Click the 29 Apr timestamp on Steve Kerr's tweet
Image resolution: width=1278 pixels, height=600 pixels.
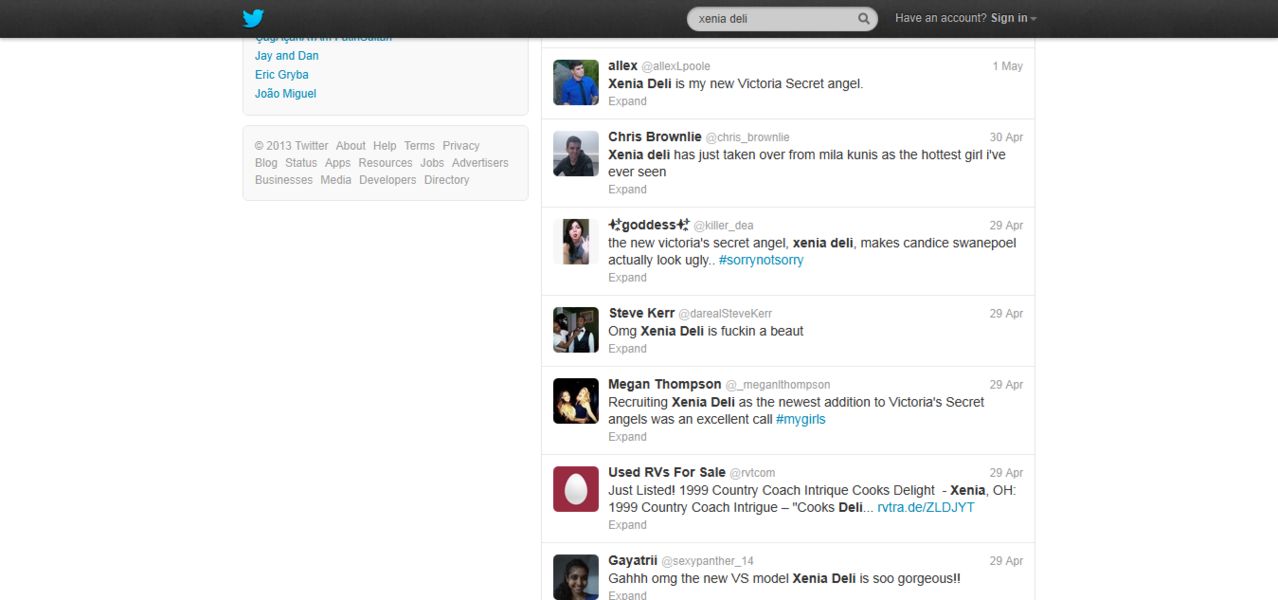[1006, 313]
